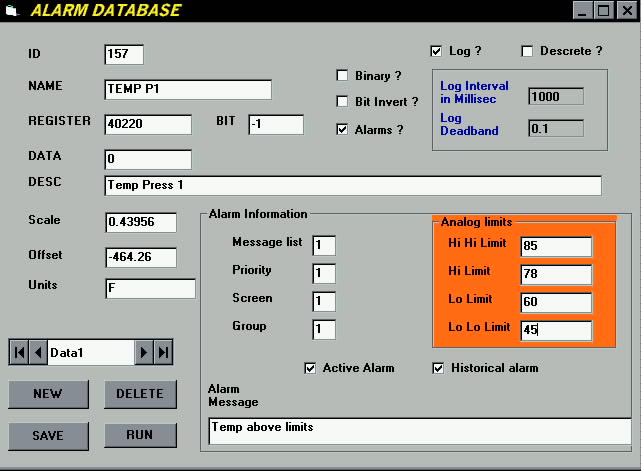Select the Alarm Message text box
The height and width of the screenshot is (471, 641).
pos(419,430)
